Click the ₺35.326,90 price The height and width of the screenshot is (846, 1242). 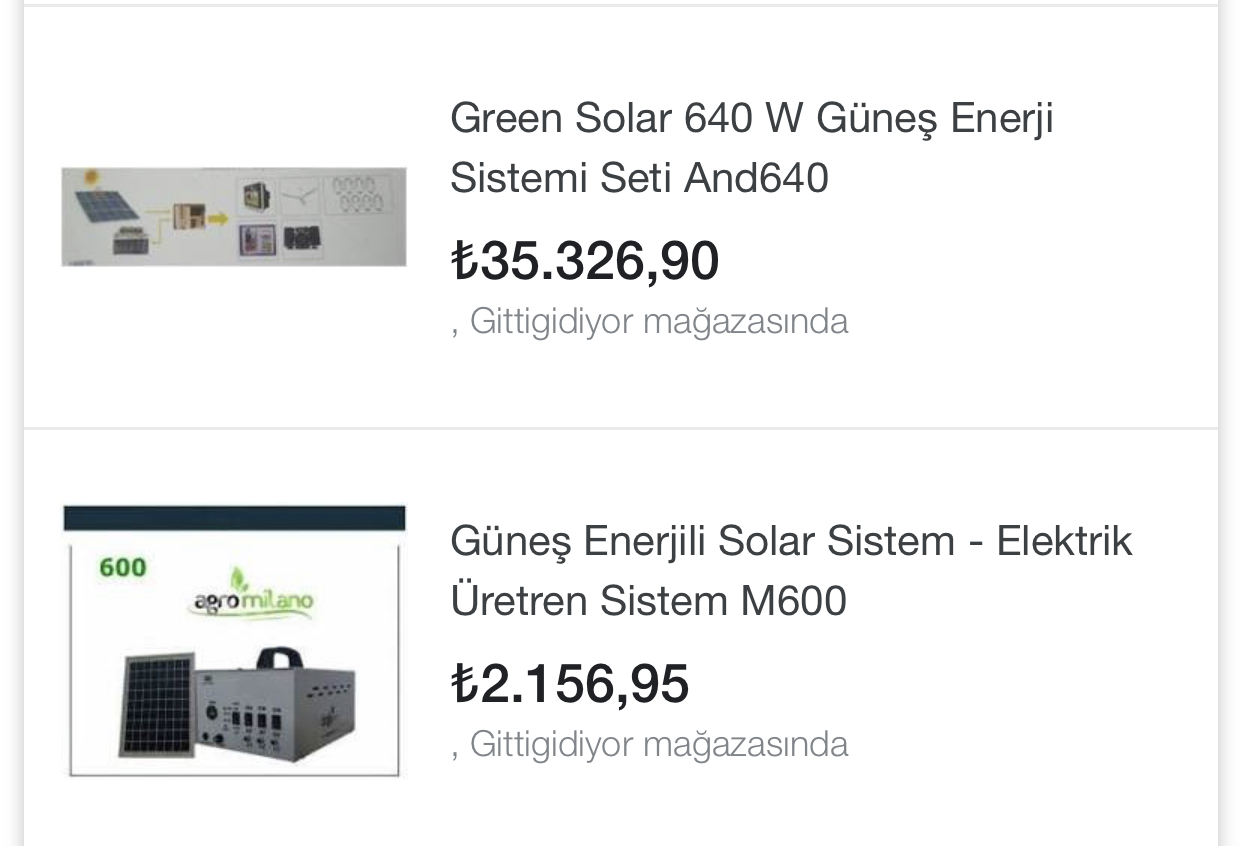point(585,261)
